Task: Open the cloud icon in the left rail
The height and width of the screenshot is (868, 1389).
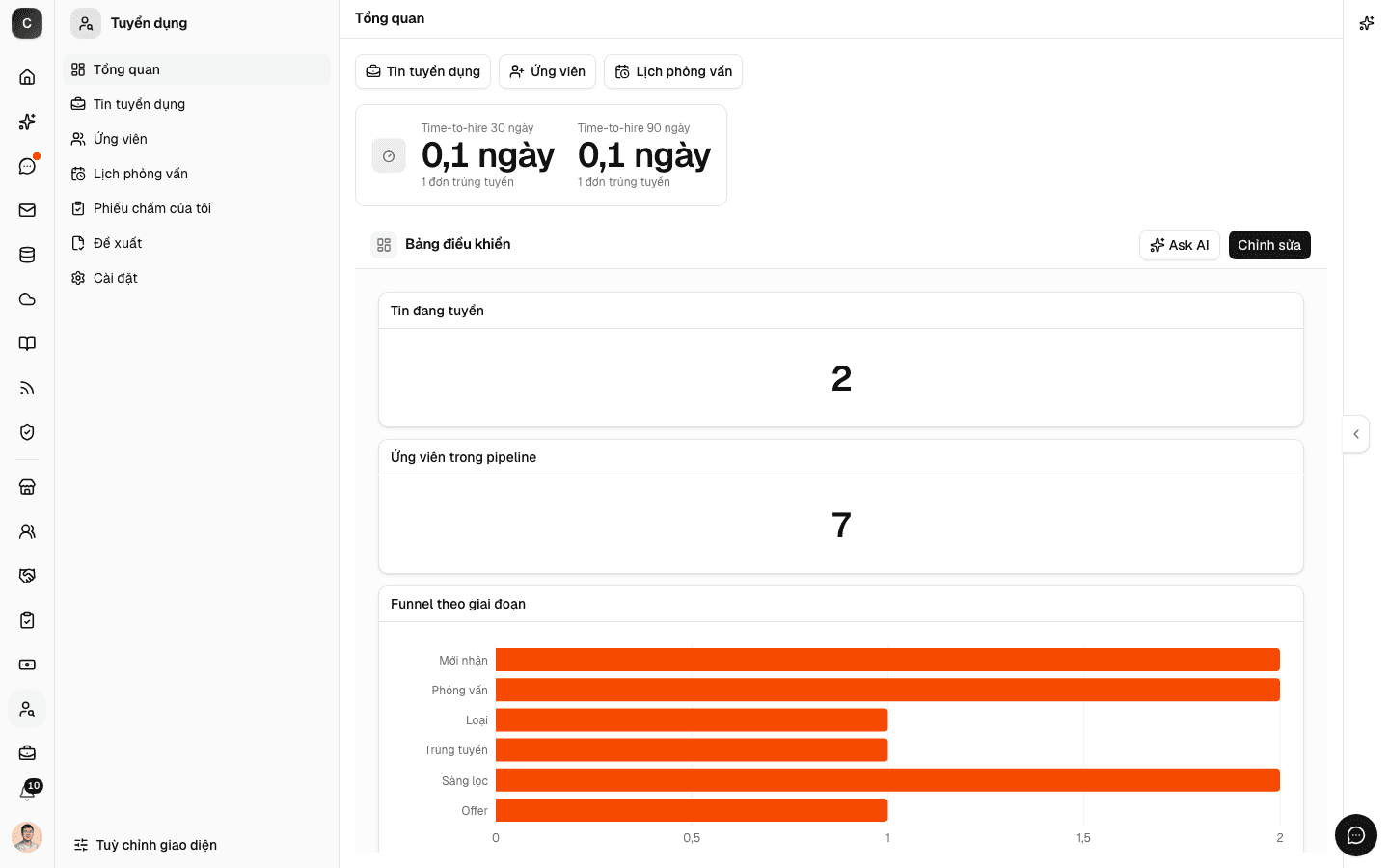Action: point(27,299)
